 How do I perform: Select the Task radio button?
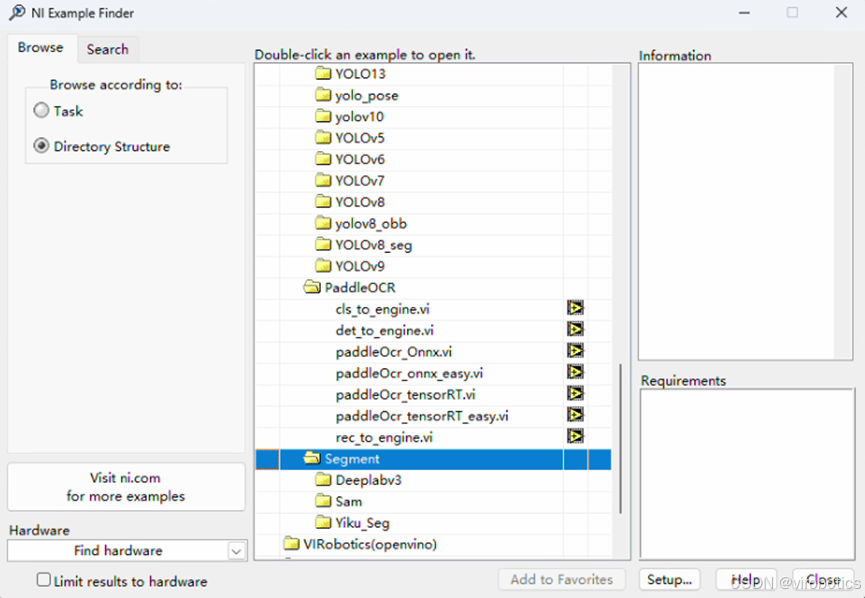click(x=41, y=110)
